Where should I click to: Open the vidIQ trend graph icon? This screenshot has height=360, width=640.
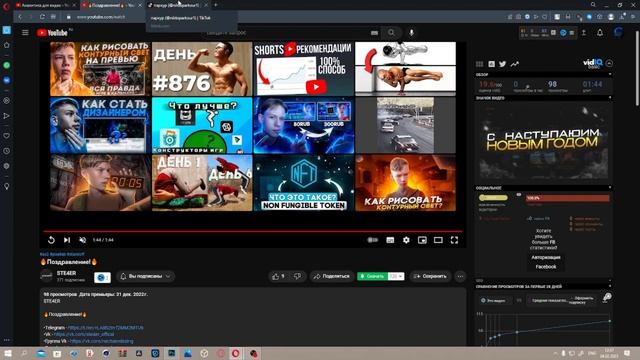point(514,64)
